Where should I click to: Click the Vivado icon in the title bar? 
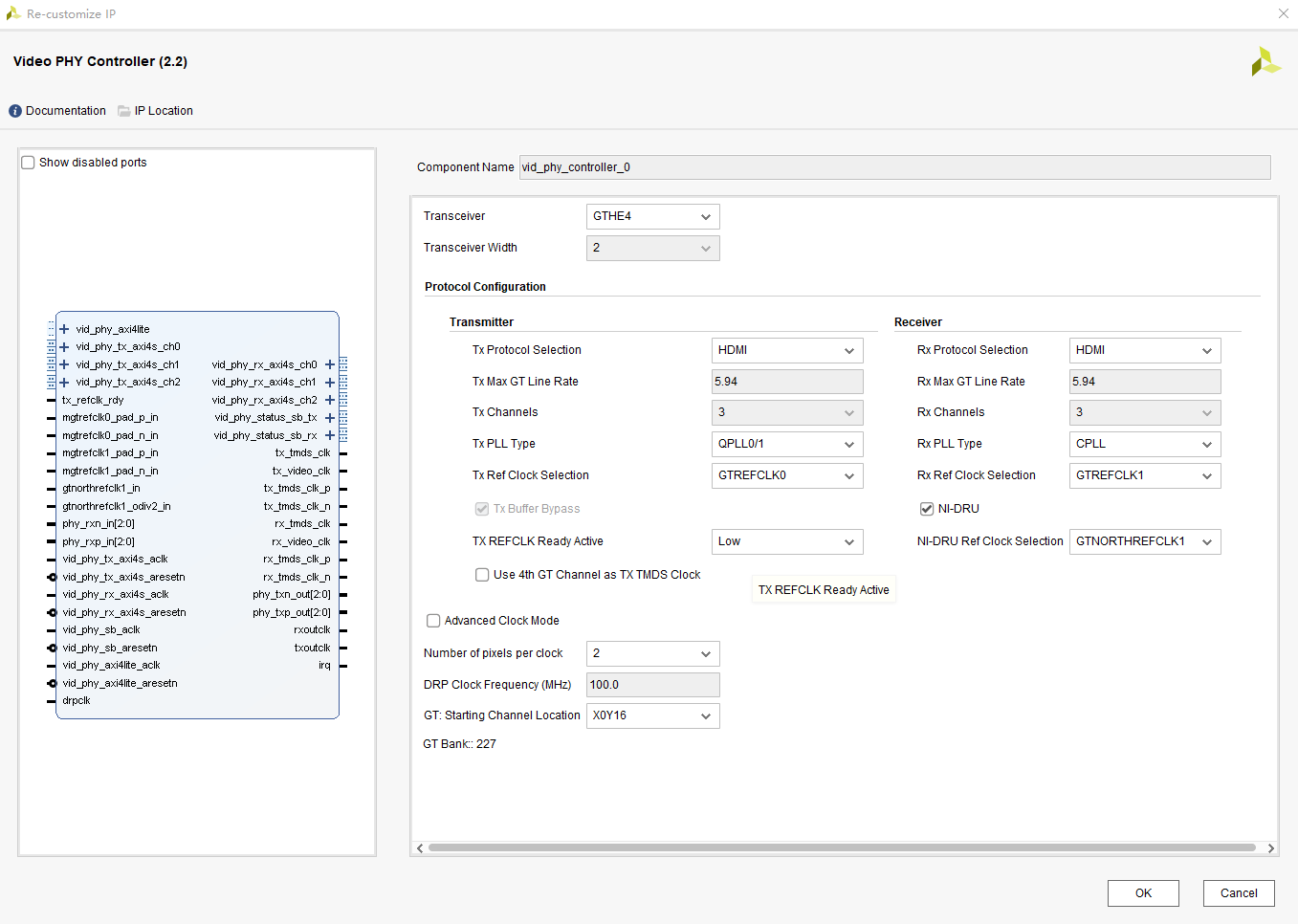(x=13, y=13)
